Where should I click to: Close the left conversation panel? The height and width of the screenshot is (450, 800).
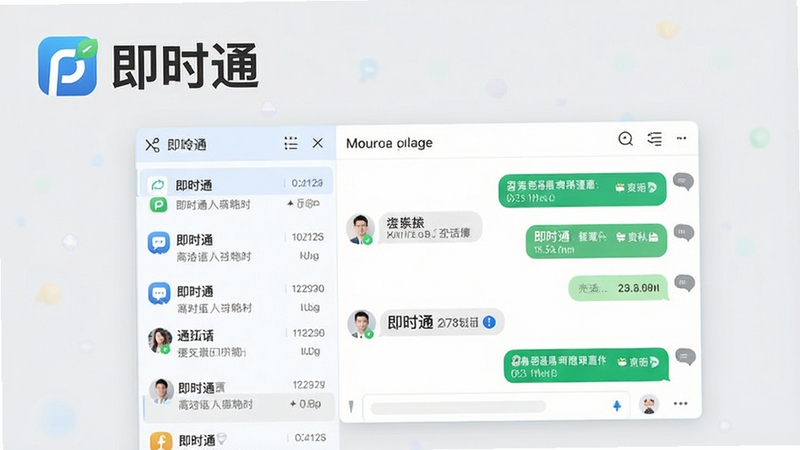click(317, 143)
